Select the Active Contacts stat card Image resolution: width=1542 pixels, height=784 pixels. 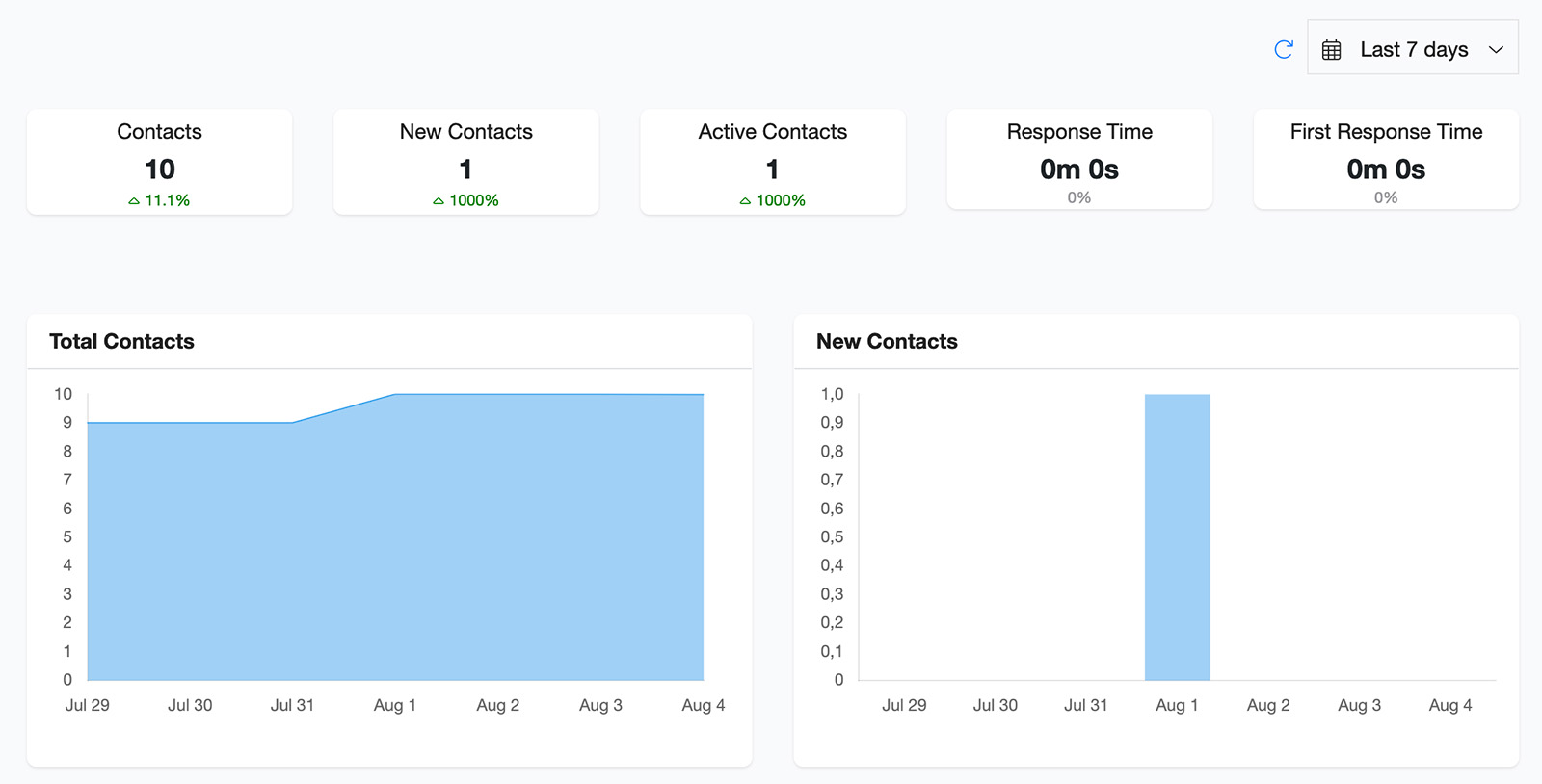click(x=772, y=162)
